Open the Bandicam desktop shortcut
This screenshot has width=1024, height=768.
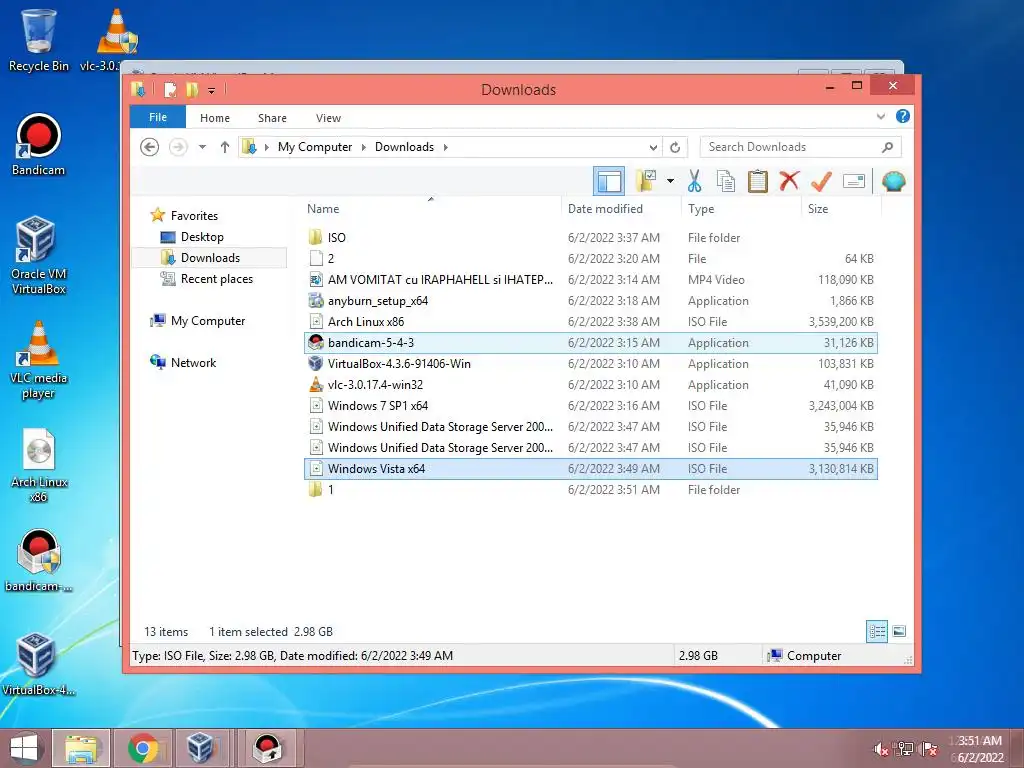39,145
